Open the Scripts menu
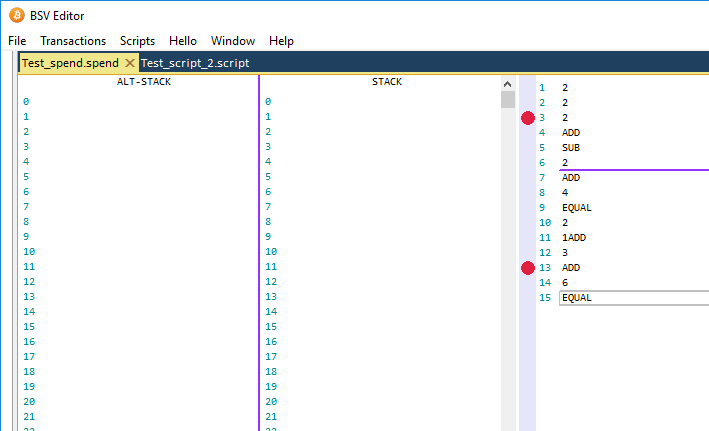This screenshot has height=431, width=709. click(137, 41)
